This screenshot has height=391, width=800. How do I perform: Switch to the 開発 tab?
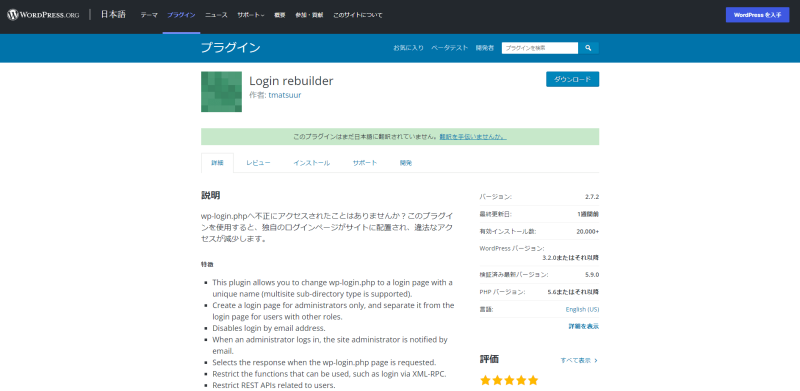406,163
